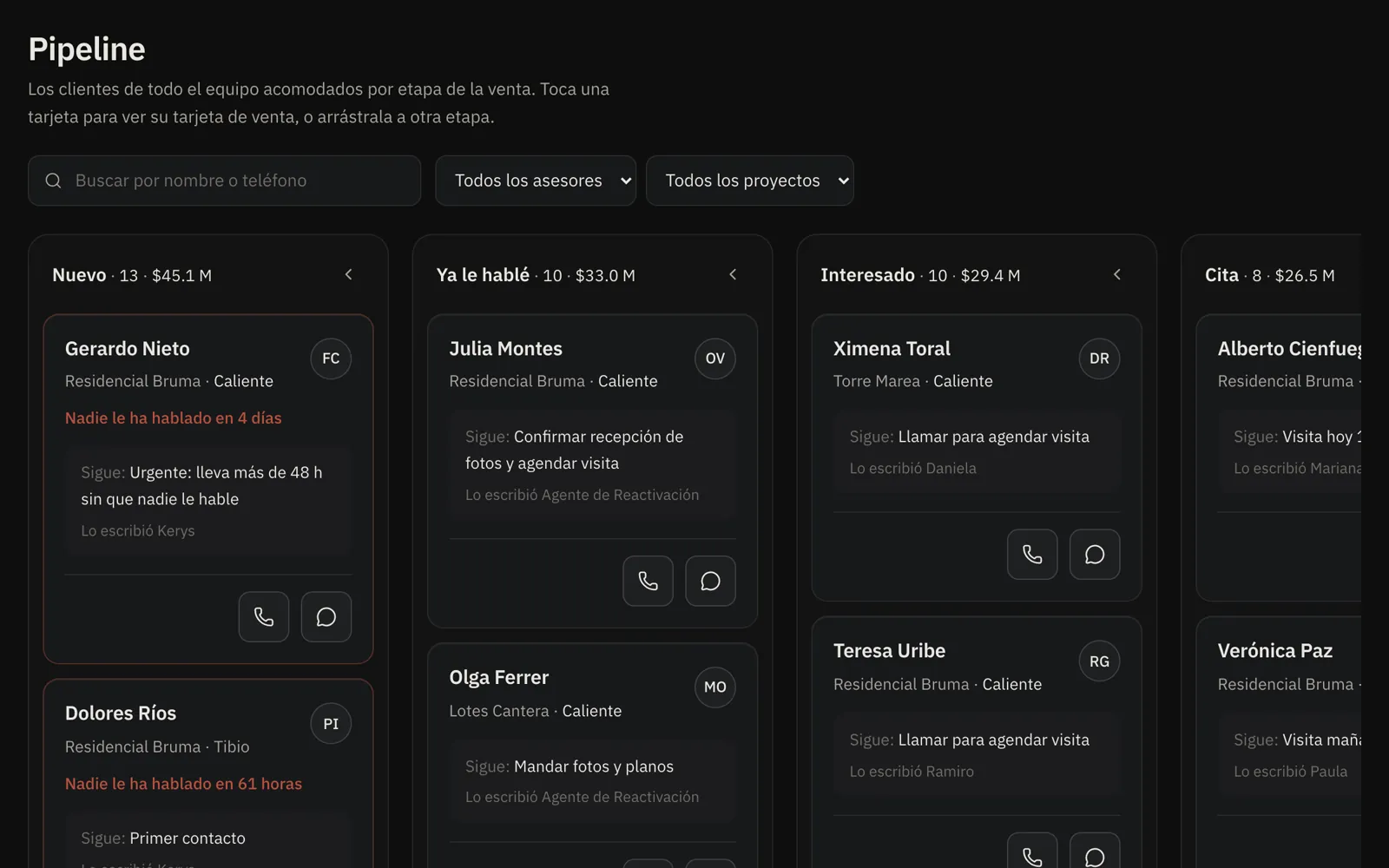Open chat for Gerardo Nieto's card
Screen dimensions: 1389x868
coord(326,617)
